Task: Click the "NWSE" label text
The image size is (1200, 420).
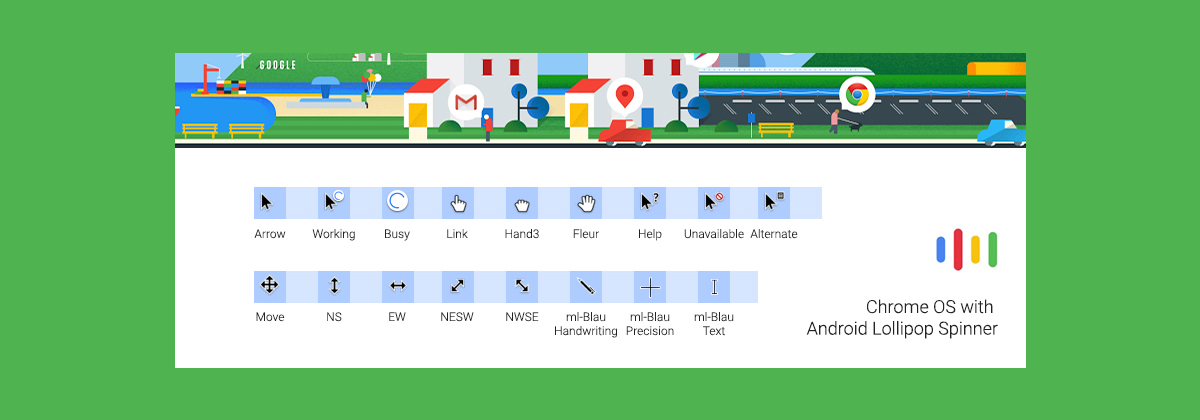Action: coord(522,317)
